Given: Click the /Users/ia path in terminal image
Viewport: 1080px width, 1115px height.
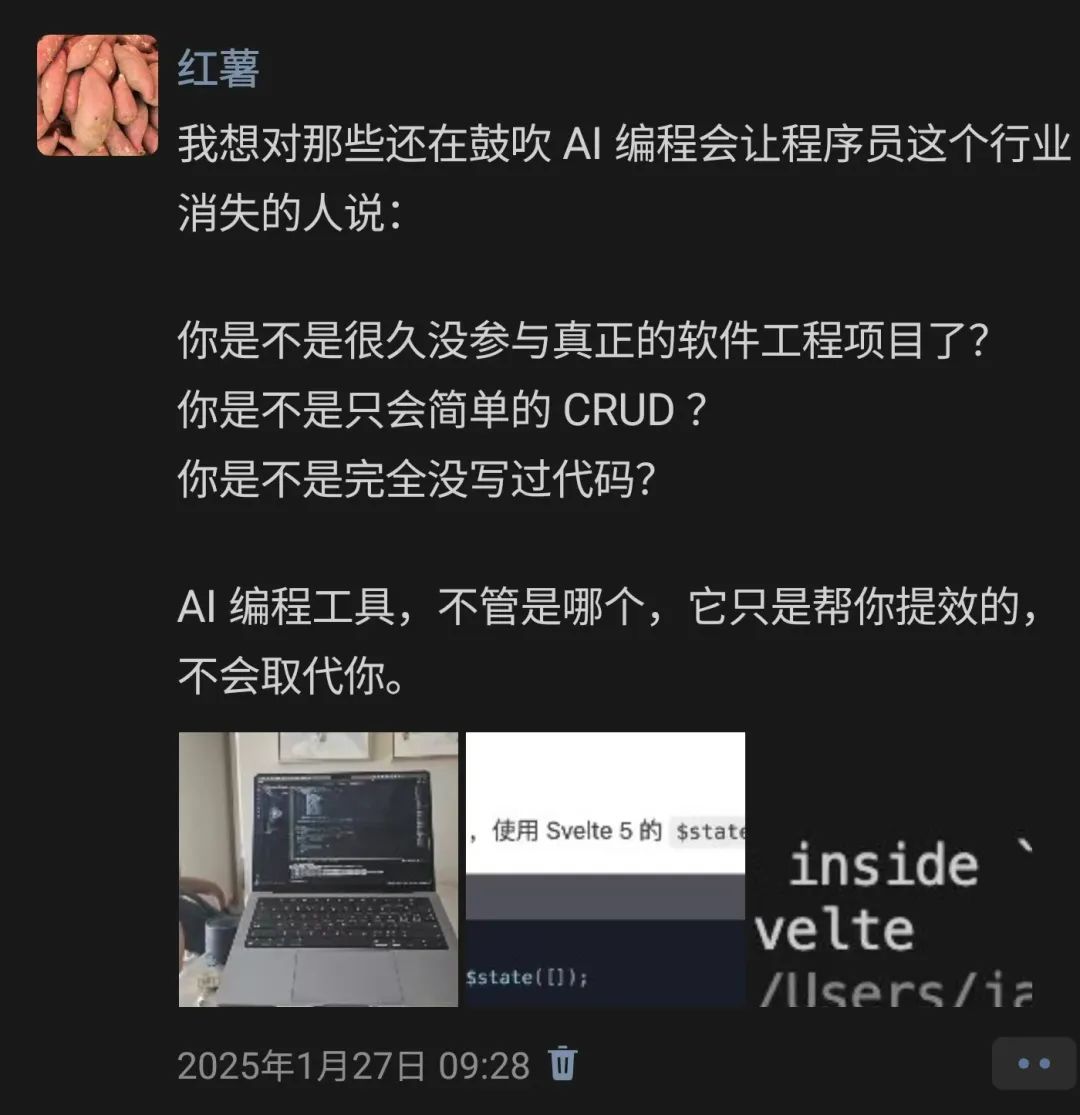Looking at the screenshot, I should (894, 991).
